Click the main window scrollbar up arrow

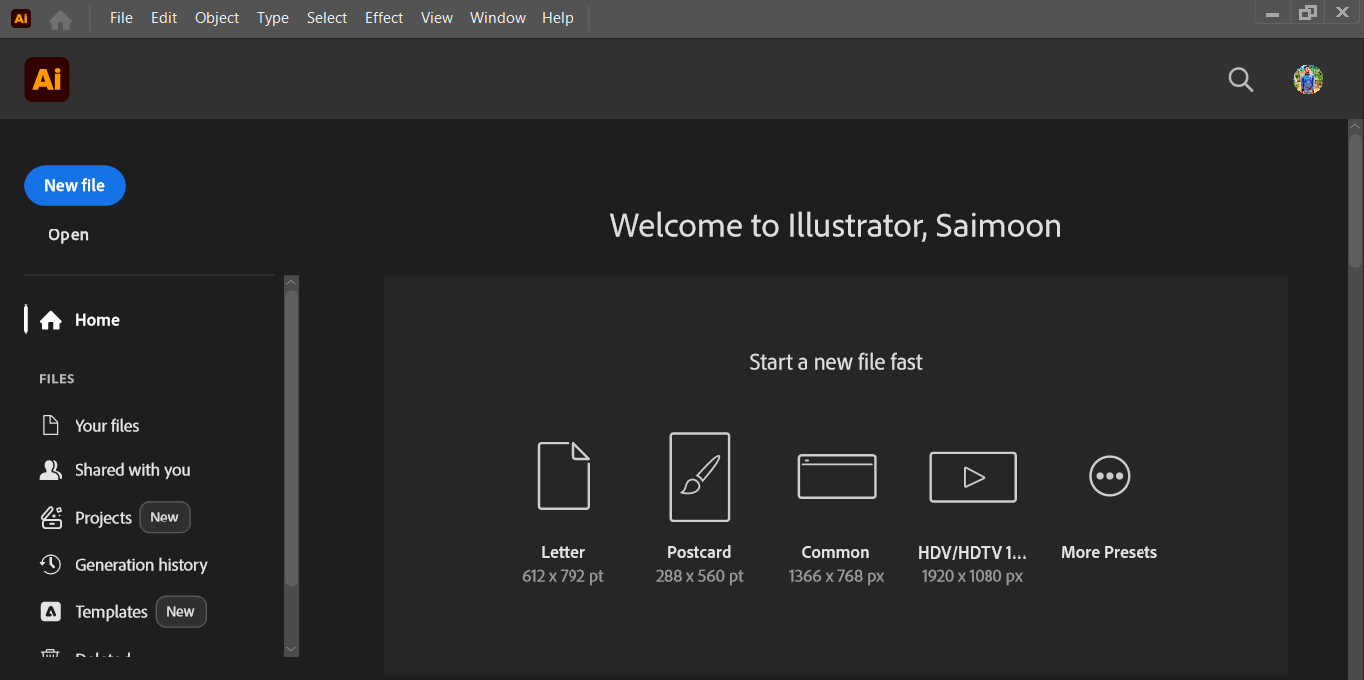tap(1356, 126)
